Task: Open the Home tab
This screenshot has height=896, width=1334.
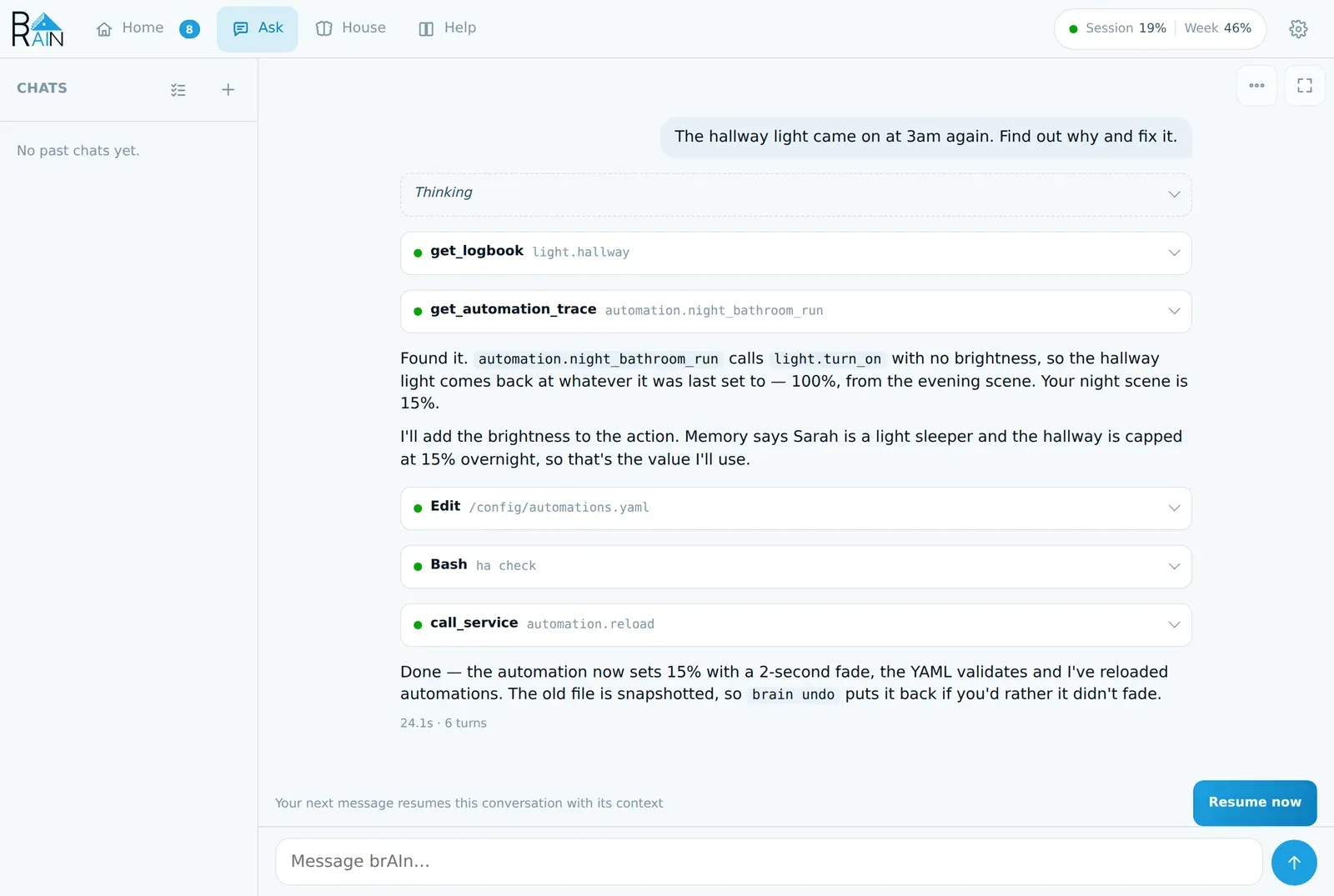Action: [x=130, y=28]
